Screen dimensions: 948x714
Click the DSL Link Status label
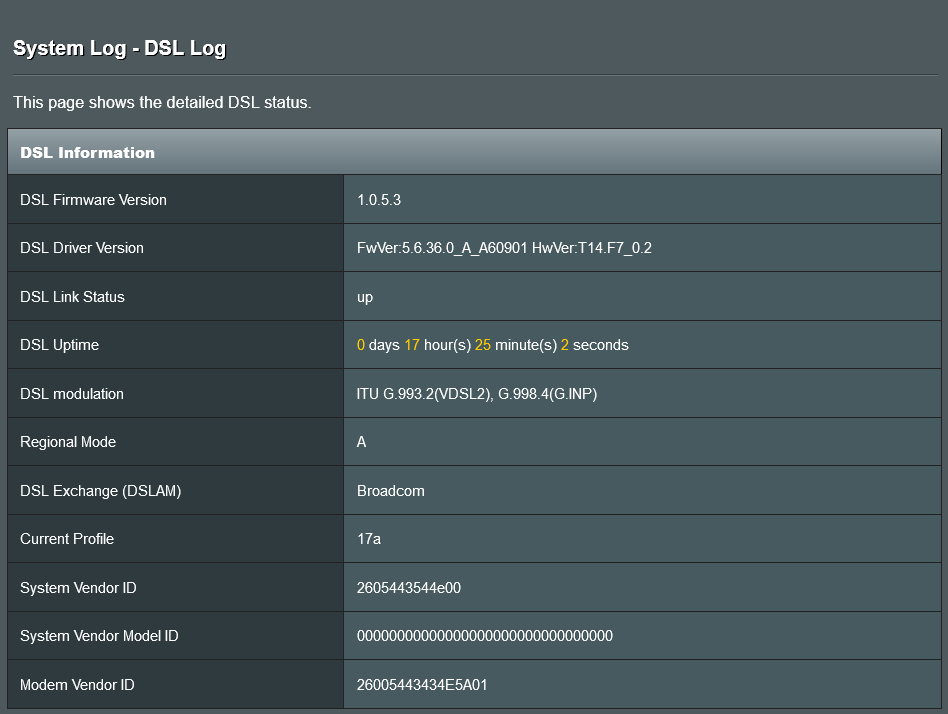(72, 297)
